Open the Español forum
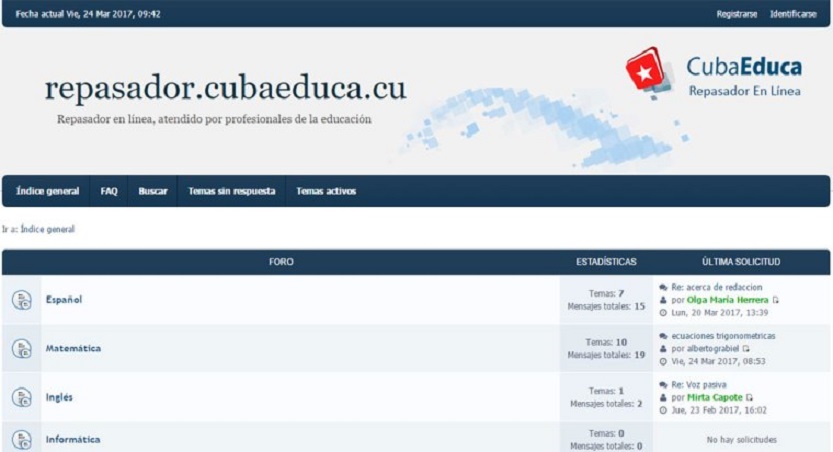Viewport: 833px width, 452px height. click(x=63, y=300)
